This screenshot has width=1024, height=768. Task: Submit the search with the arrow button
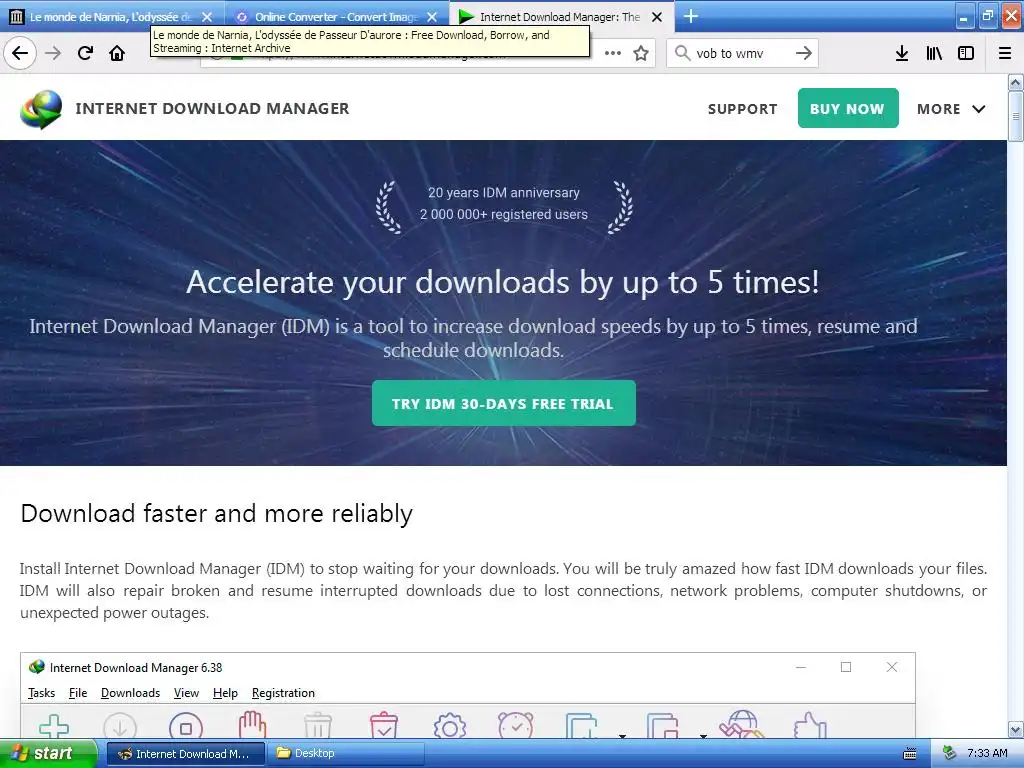click(x=804, y=53)
